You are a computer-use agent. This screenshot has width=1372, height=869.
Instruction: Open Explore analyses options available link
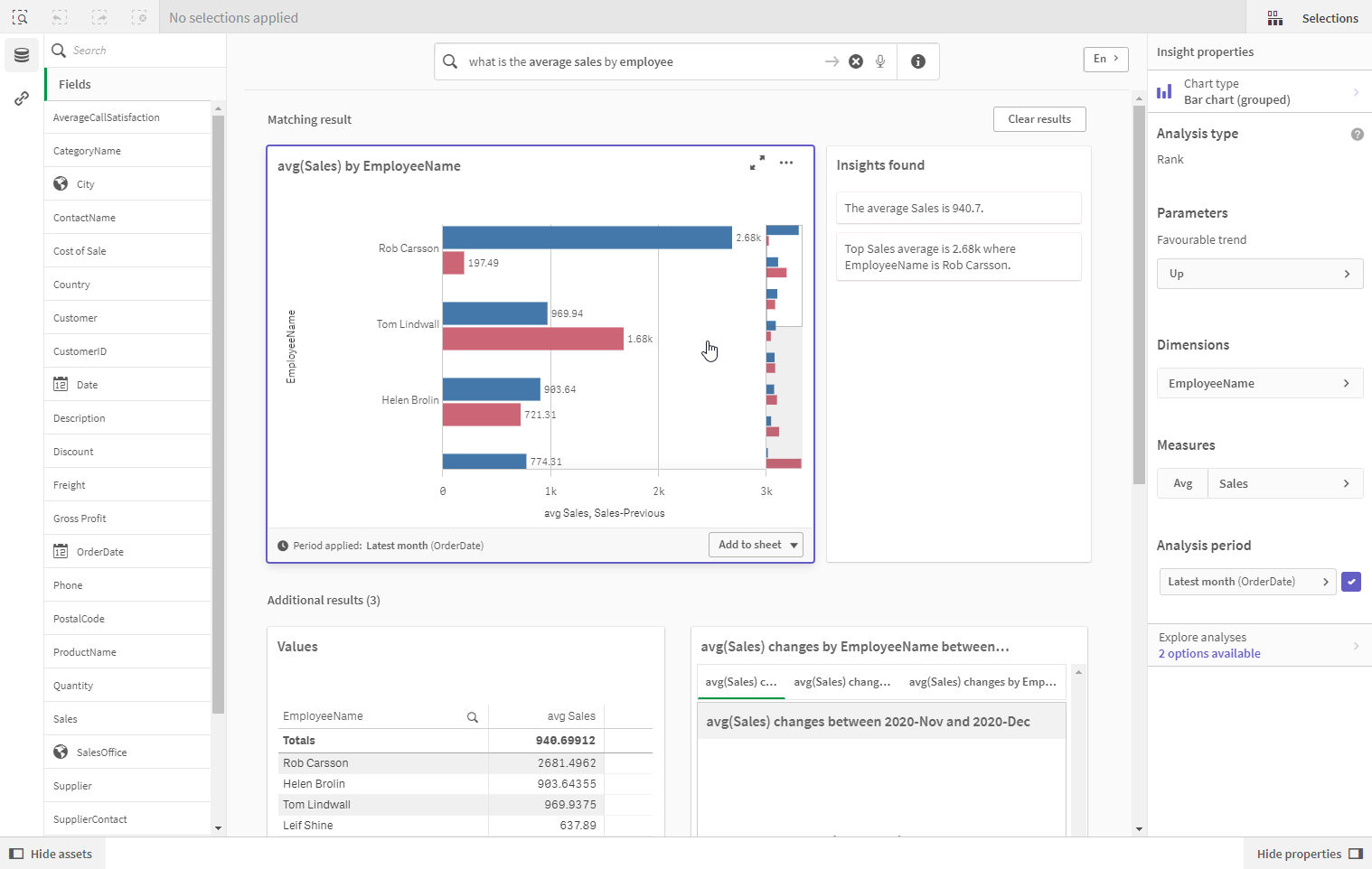pos(1209,653)
